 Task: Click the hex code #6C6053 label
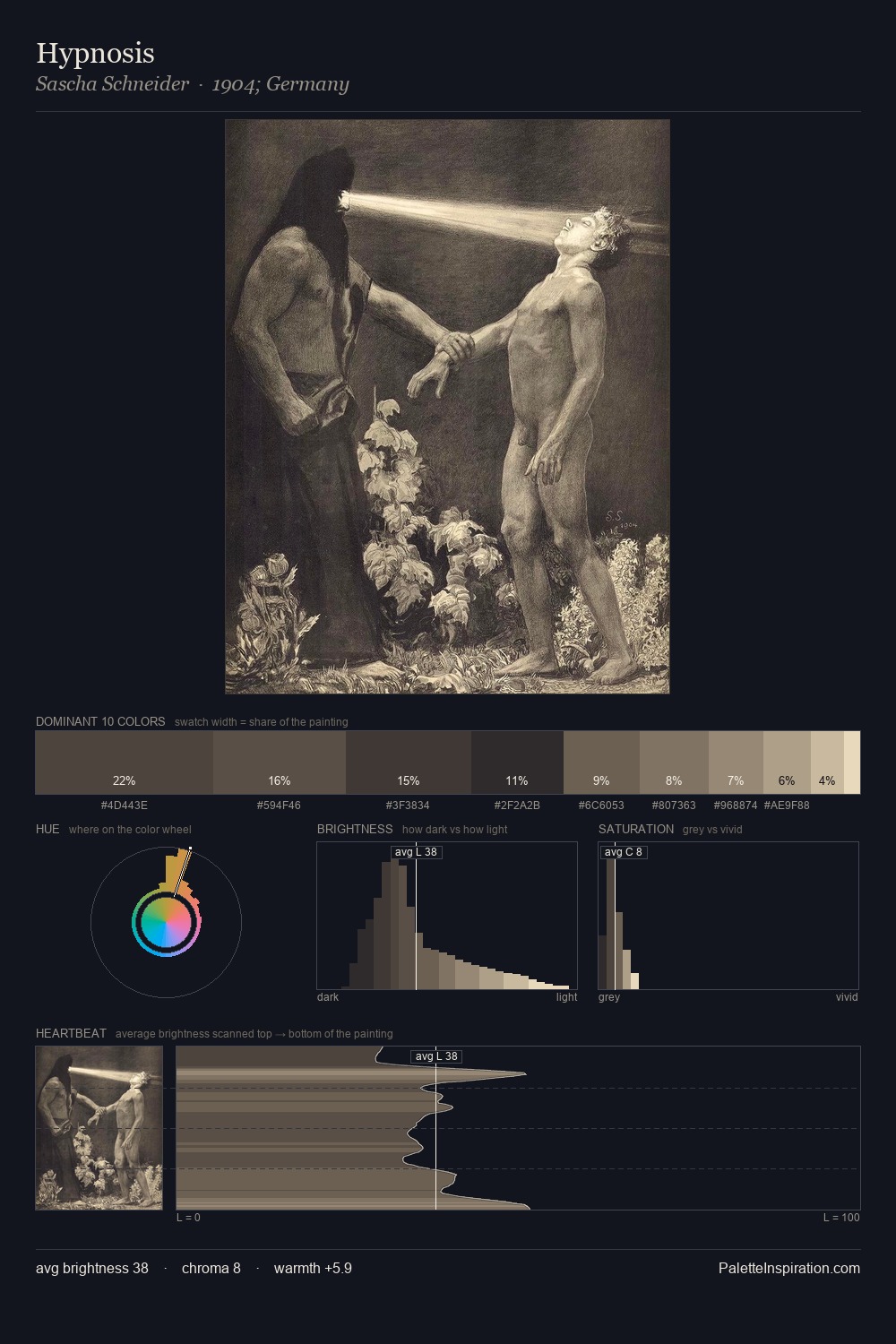[601, 806]
